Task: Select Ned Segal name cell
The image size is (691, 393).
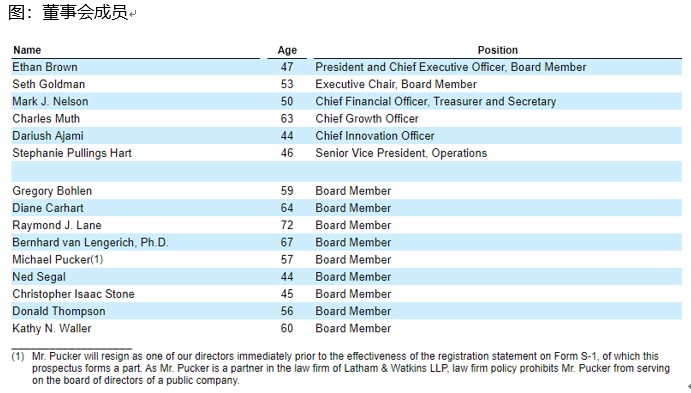Action: point(39,277)
